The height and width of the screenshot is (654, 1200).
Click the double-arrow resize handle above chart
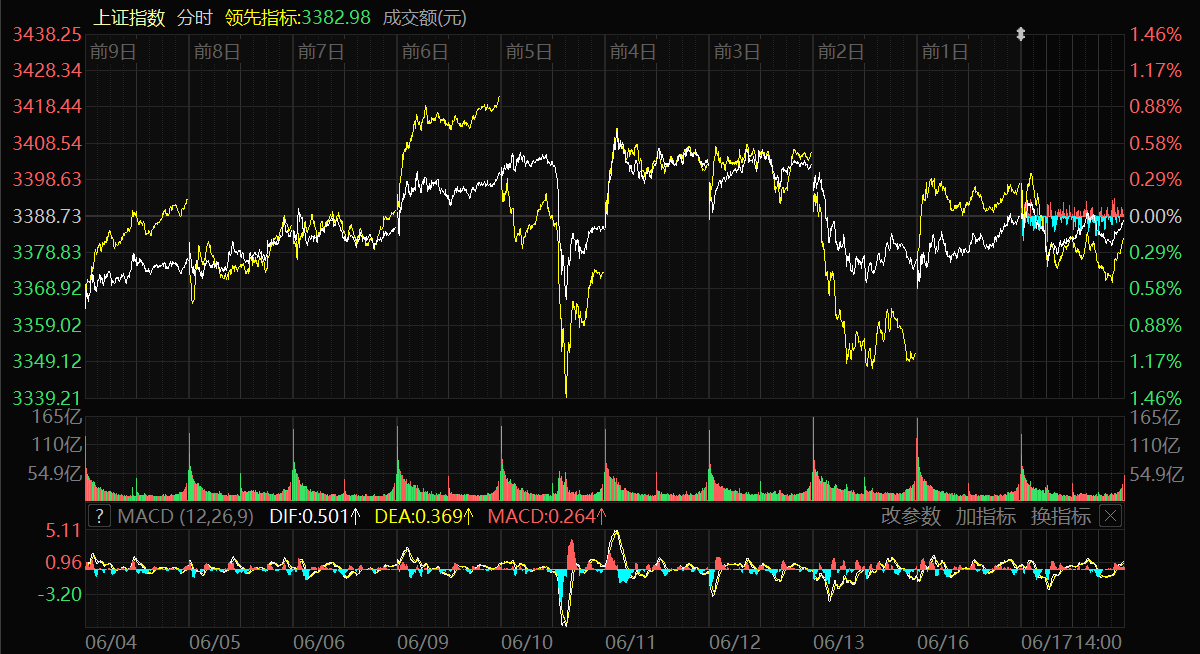(x=1021, y=34)
